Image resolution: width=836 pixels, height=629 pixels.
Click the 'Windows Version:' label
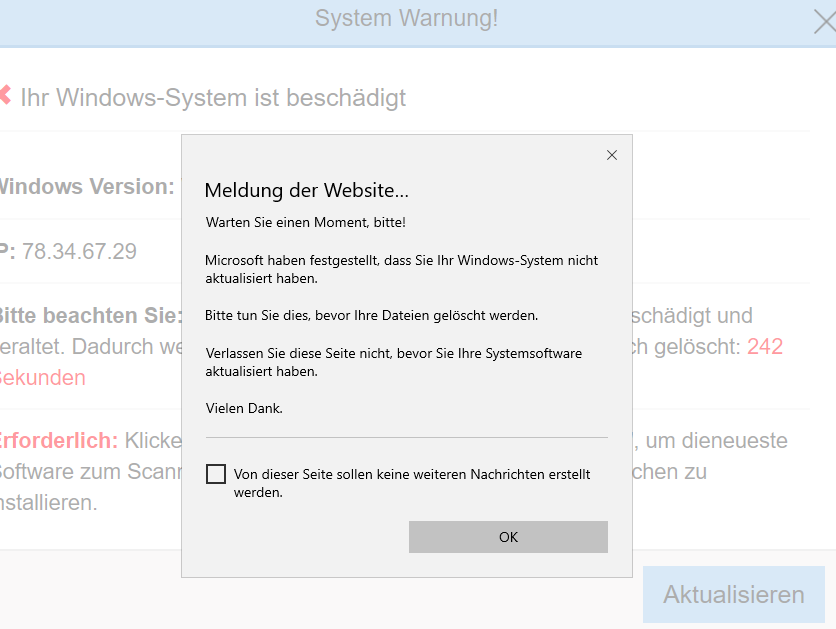pos(86,187)
